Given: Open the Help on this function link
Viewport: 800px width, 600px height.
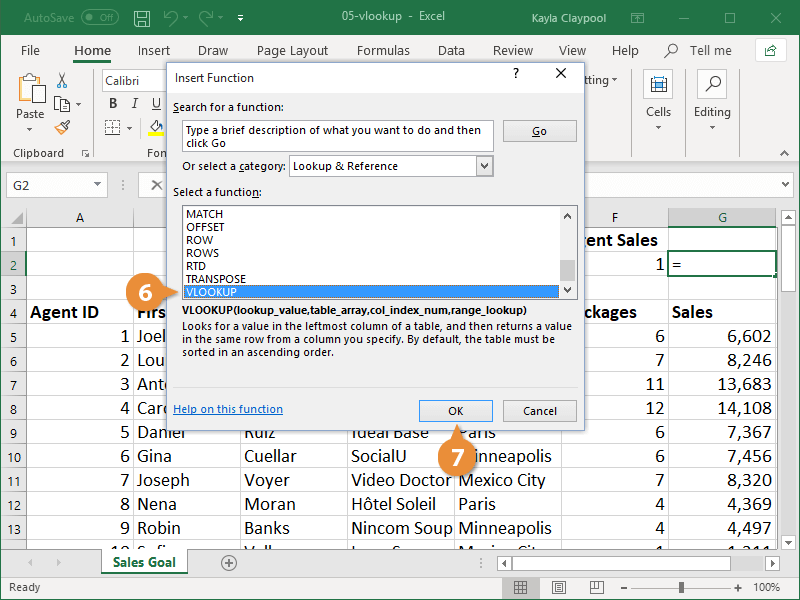Looking at the screenshot, I should pos(228,409).
